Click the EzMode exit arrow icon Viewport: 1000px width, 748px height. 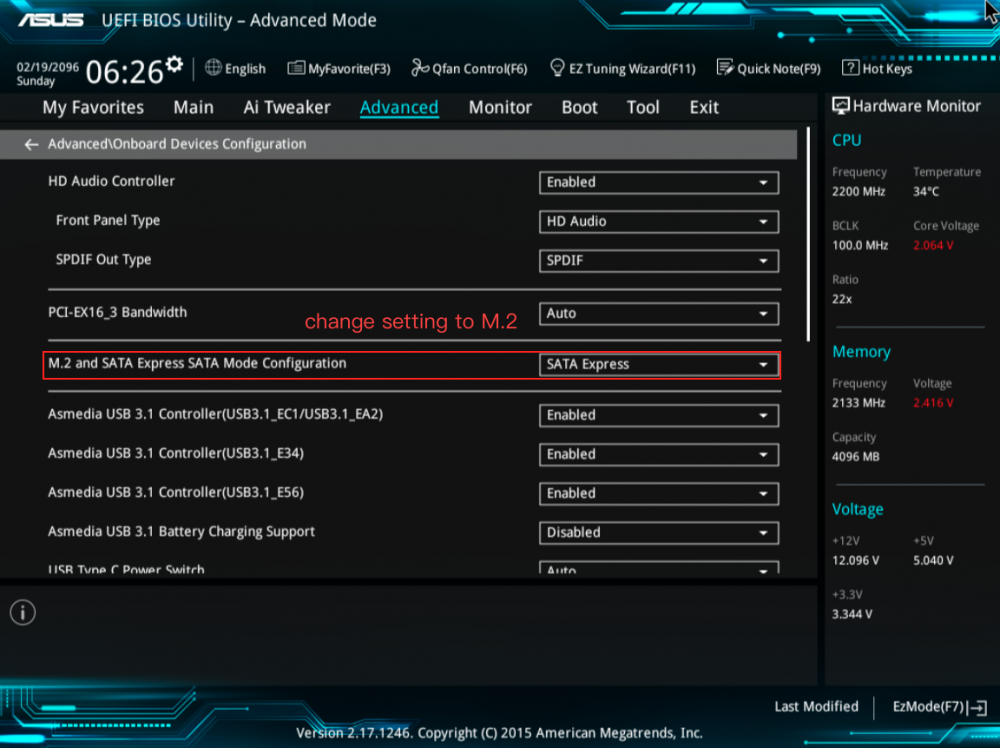pyautogui.click(x=978, y=708)
